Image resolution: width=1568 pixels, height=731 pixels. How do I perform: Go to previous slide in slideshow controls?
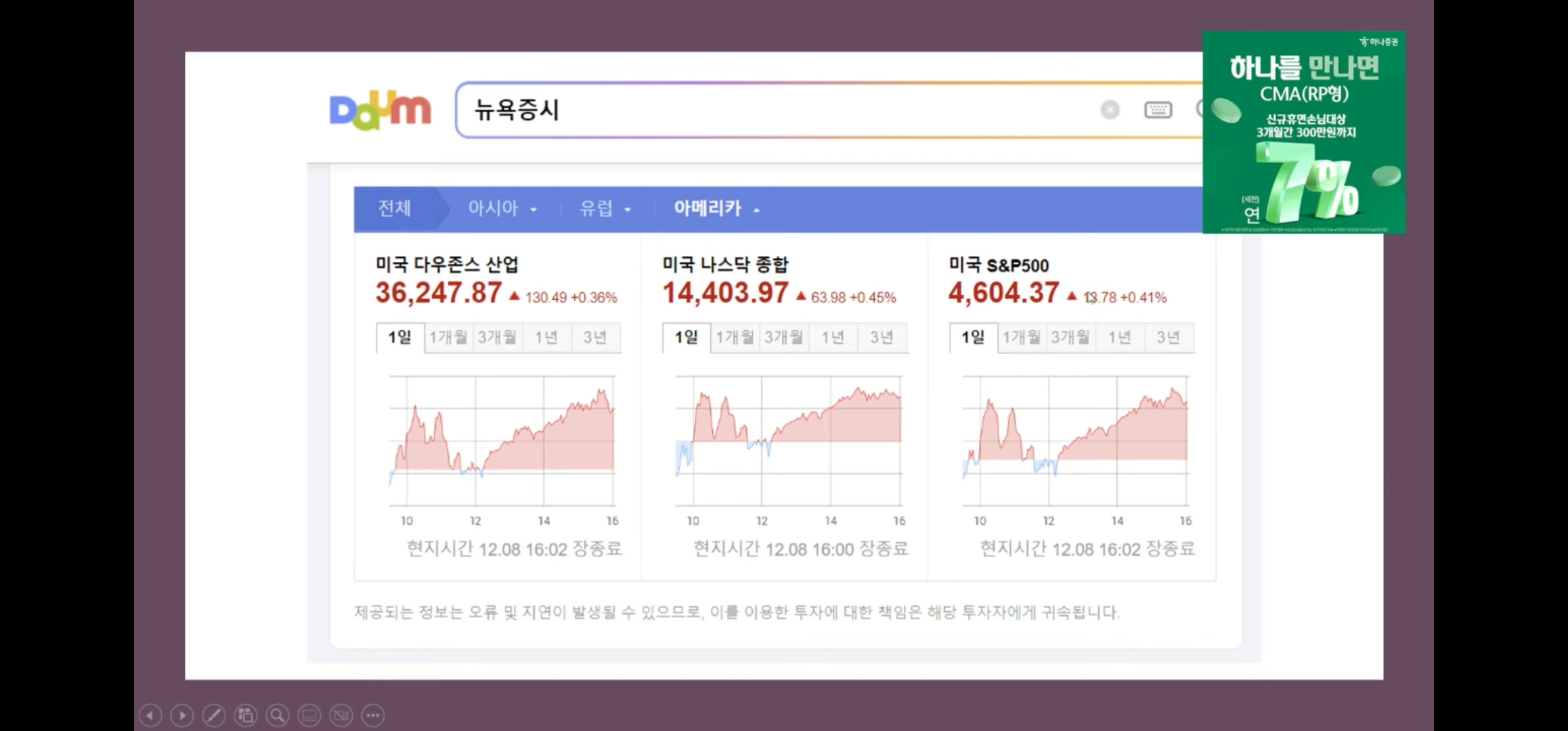tap(150, 715)
